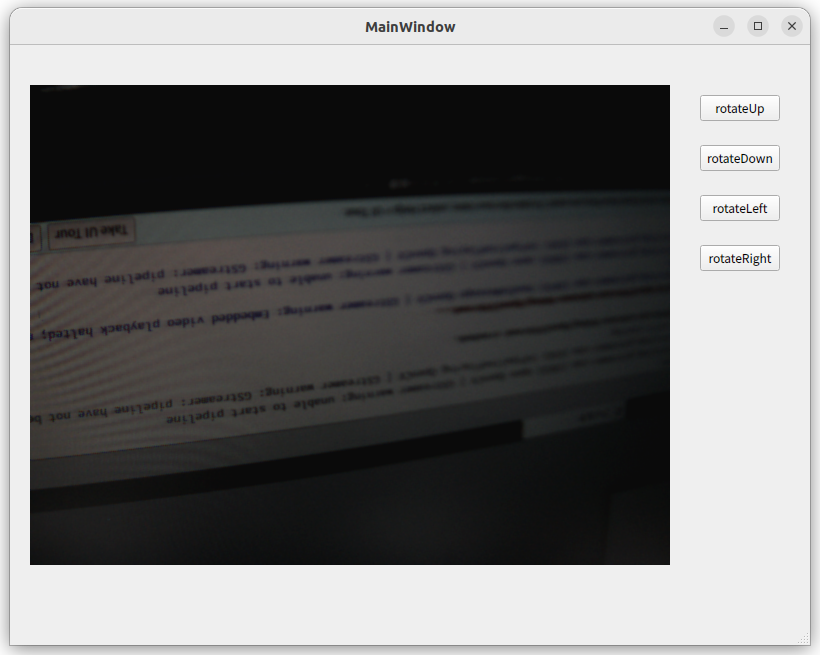Image resolution: width=820 pixels, height=655 pixels.
Task: Click the minimize icon in the titlebar
Action: pyautogui.click(x=723, y=26)
